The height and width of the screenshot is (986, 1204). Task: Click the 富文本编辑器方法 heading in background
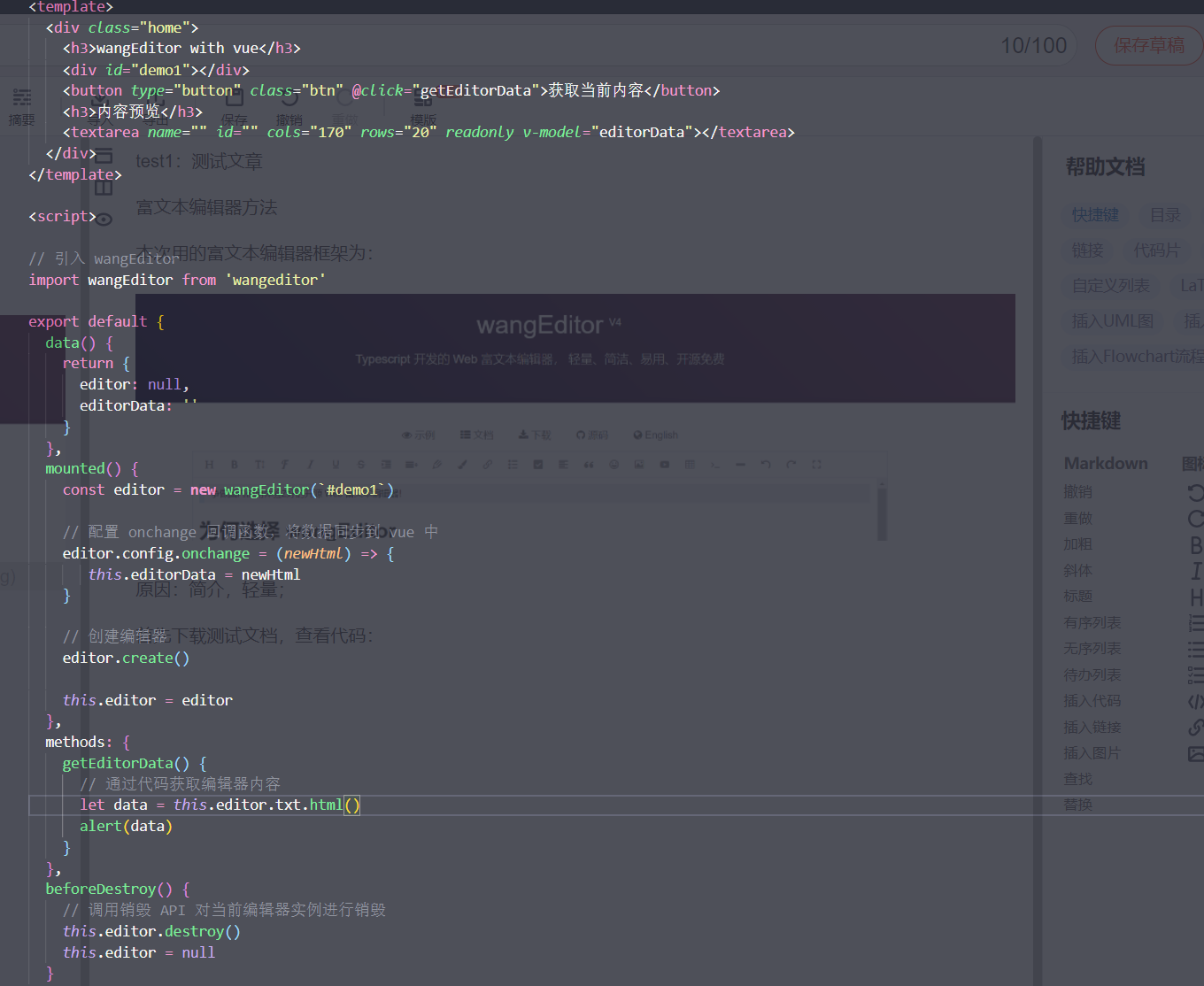tap(206, 207)
